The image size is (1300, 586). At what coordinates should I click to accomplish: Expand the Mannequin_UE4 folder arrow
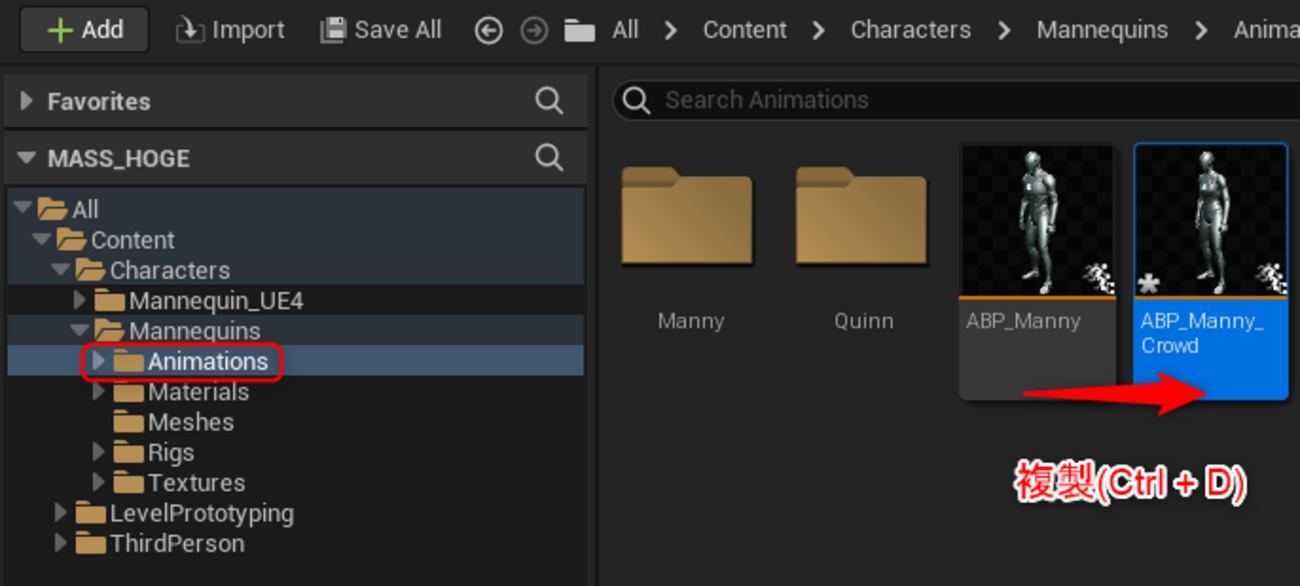pos(80,300)
